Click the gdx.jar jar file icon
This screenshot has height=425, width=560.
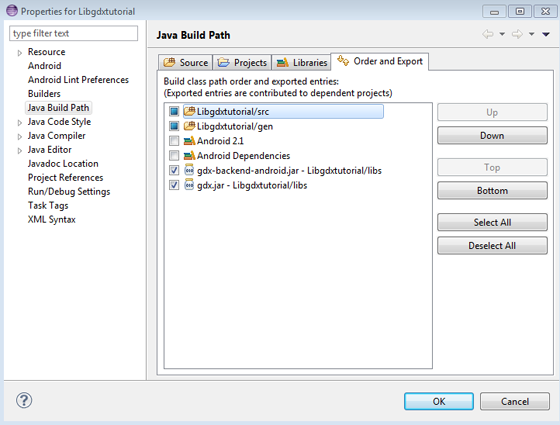pos(189,185)
